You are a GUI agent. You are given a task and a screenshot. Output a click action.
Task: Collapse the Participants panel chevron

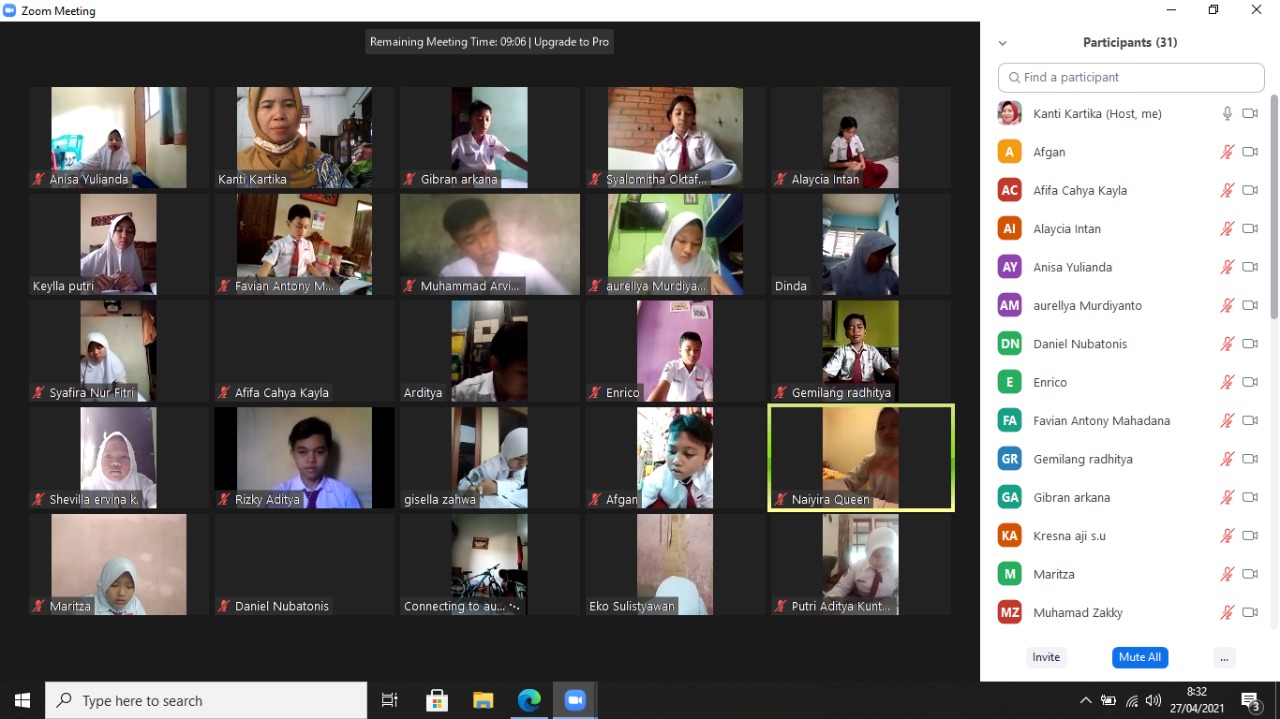(1002, 43)
